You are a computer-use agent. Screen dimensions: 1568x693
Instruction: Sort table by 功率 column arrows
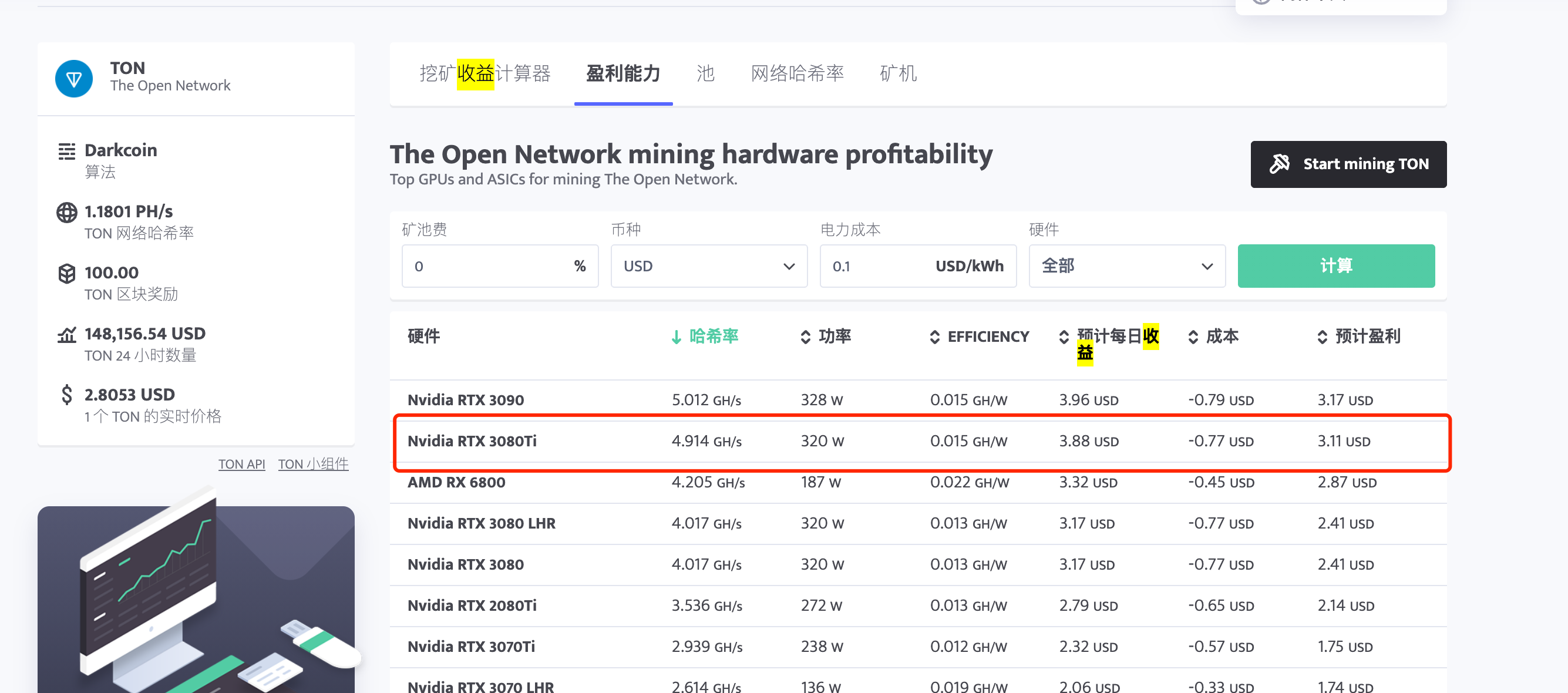click(x=805, y=337)
